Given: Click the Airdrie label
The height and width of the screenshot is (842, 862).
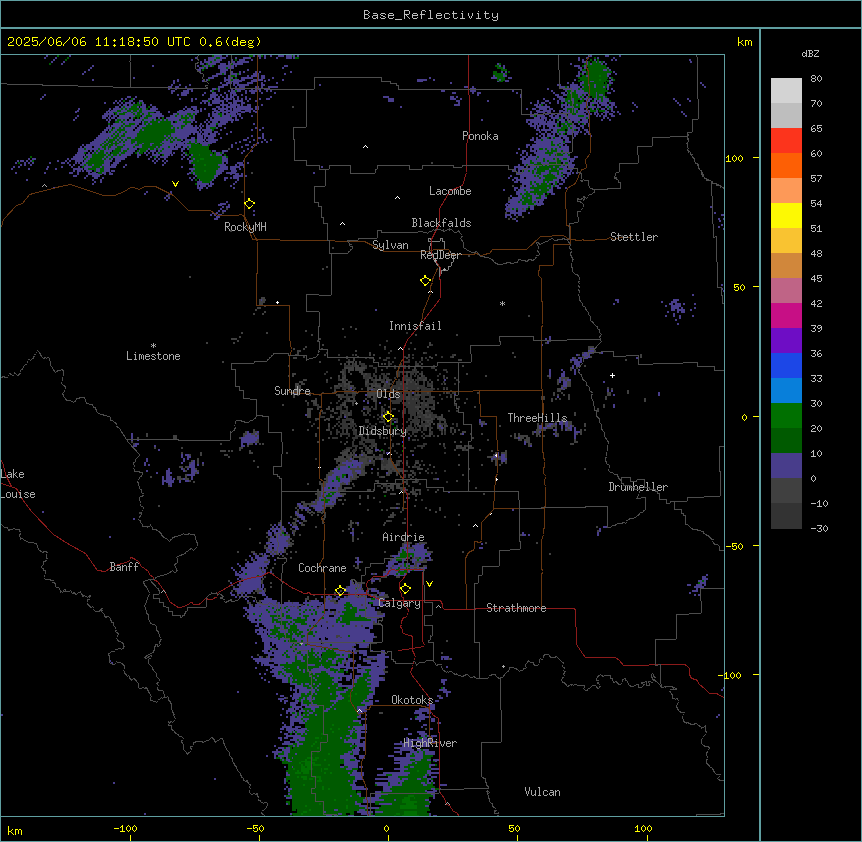Looking at the screenshot, I should tap(404, 537).
